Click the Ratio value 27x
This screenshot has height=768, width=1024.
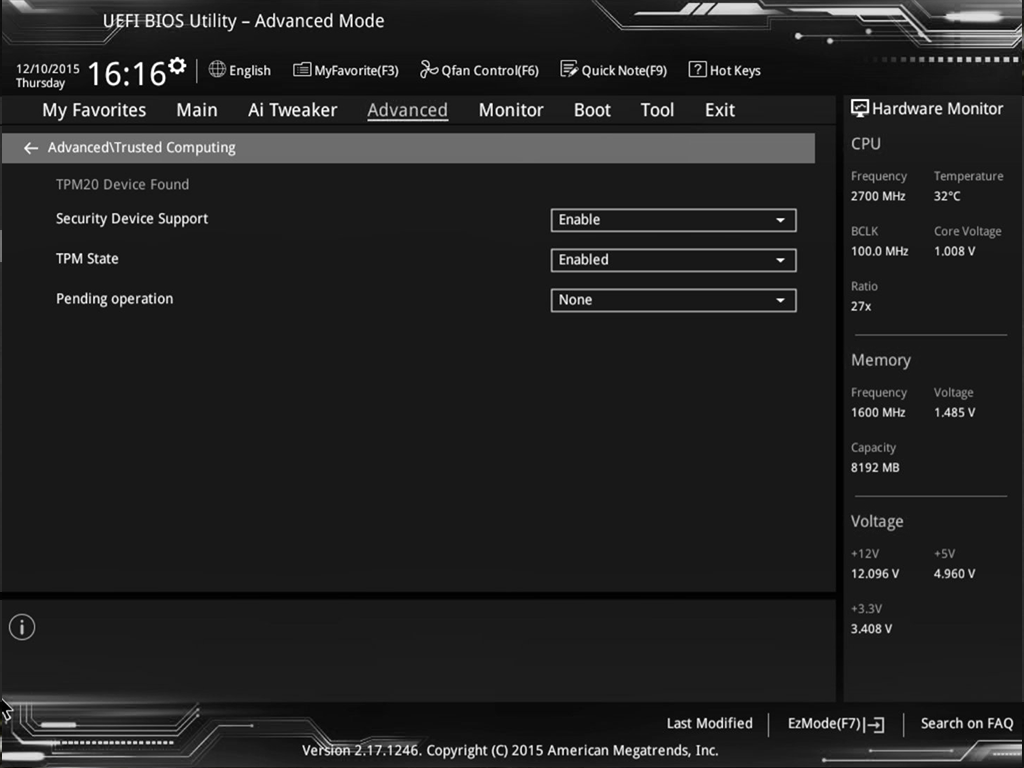pyautogui.click(x=861, y=306)
